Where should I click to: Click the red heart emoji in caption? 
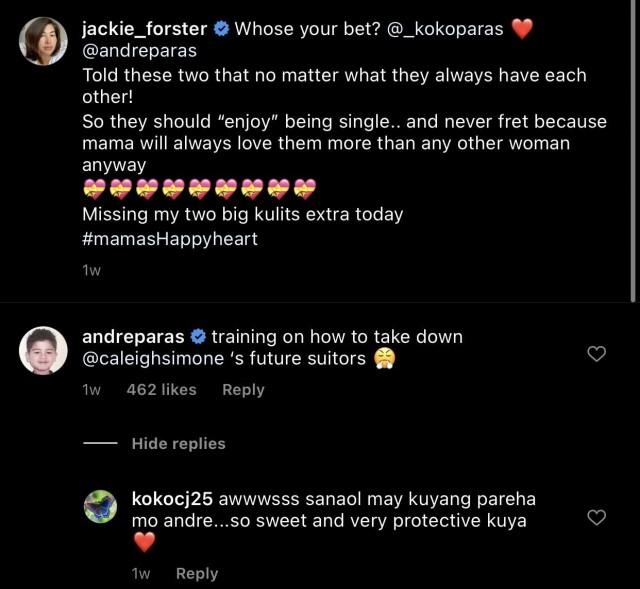(x=522, y=29)
